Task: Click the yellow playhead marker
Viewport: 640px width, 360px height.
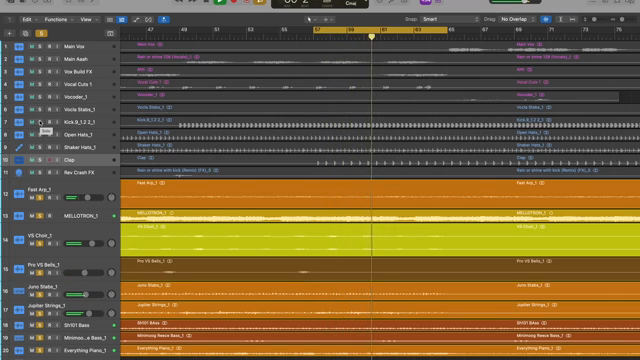Action: pyautogui.click(x=371, y=37)
